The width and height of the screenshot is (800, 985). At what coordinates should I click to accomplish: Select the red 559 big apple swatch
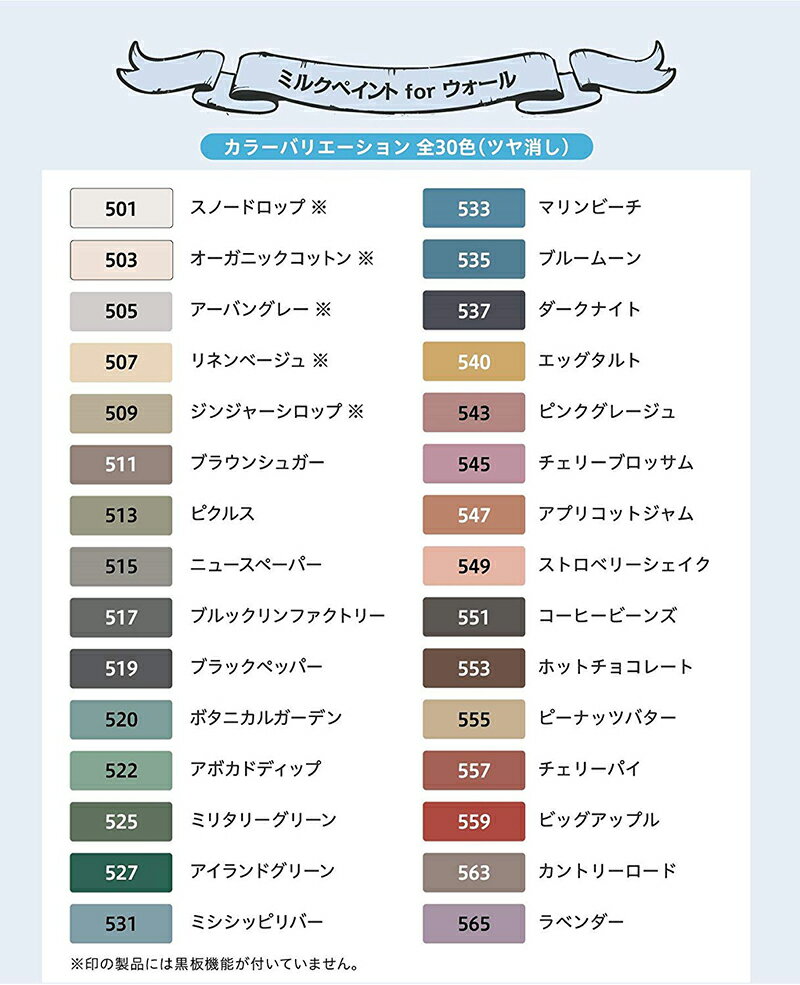tap(473, 821)
